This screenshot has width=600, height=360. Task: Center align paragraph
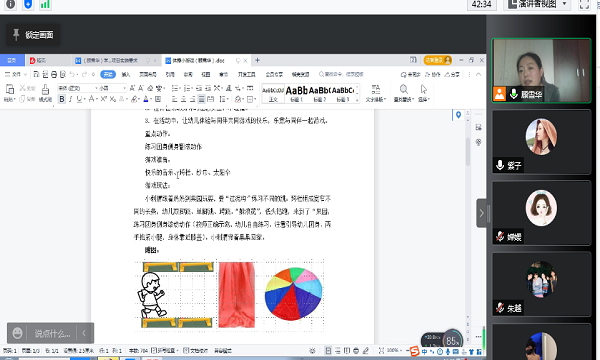(x=183, y=99)
